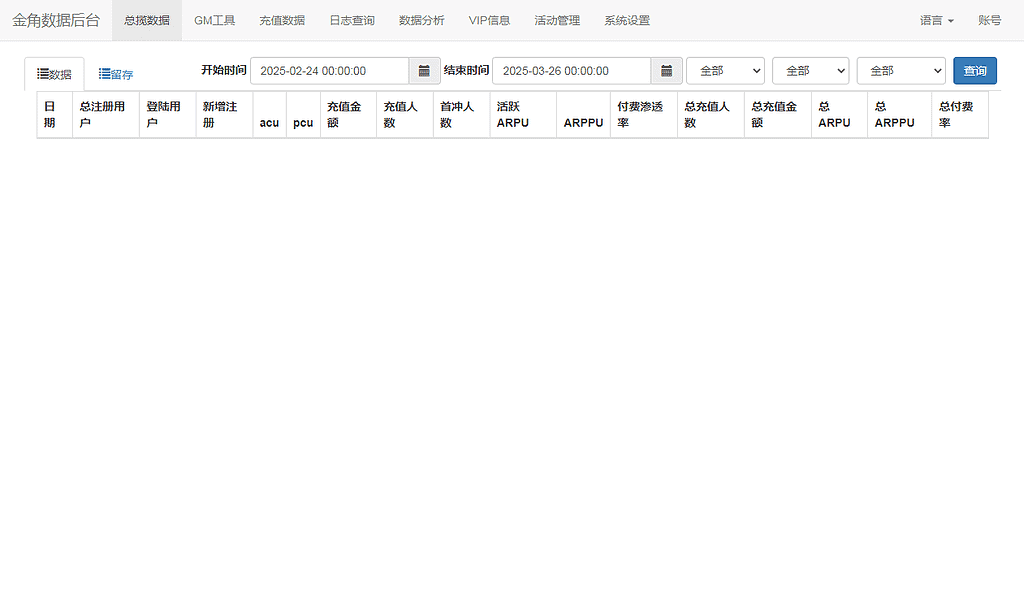
Task: Open the 总揽数据 navigation tab
Action: click(147, 20)
